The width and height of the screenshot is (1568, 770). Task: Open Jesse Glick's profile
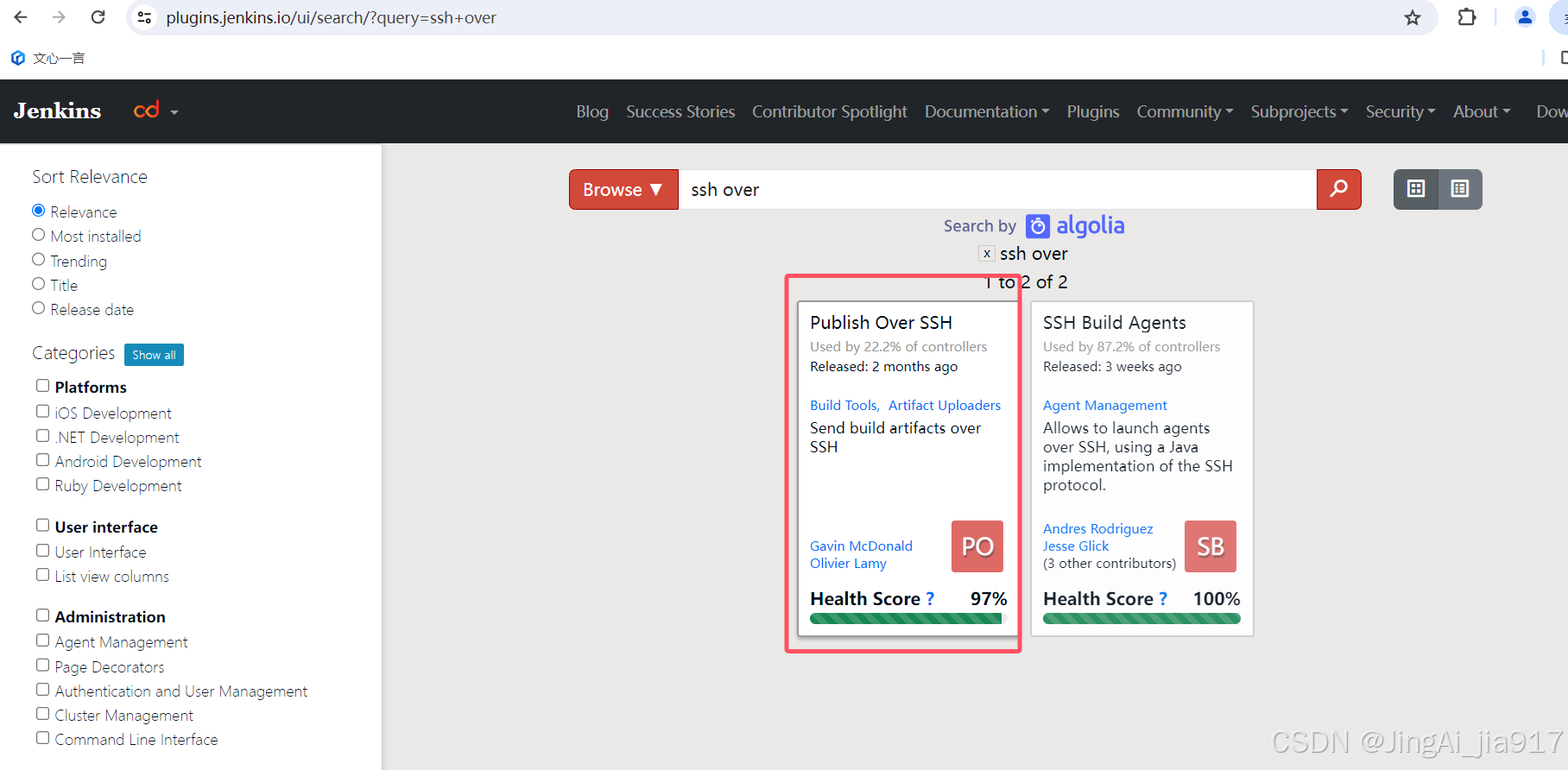coord(1075,546)
